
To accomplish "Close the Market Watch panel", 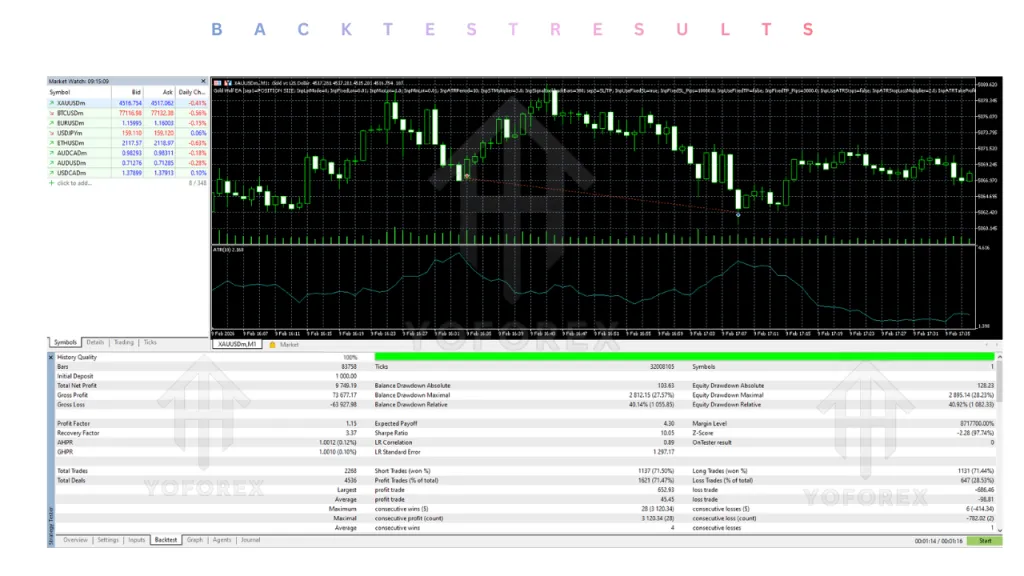I will point(203,82).
